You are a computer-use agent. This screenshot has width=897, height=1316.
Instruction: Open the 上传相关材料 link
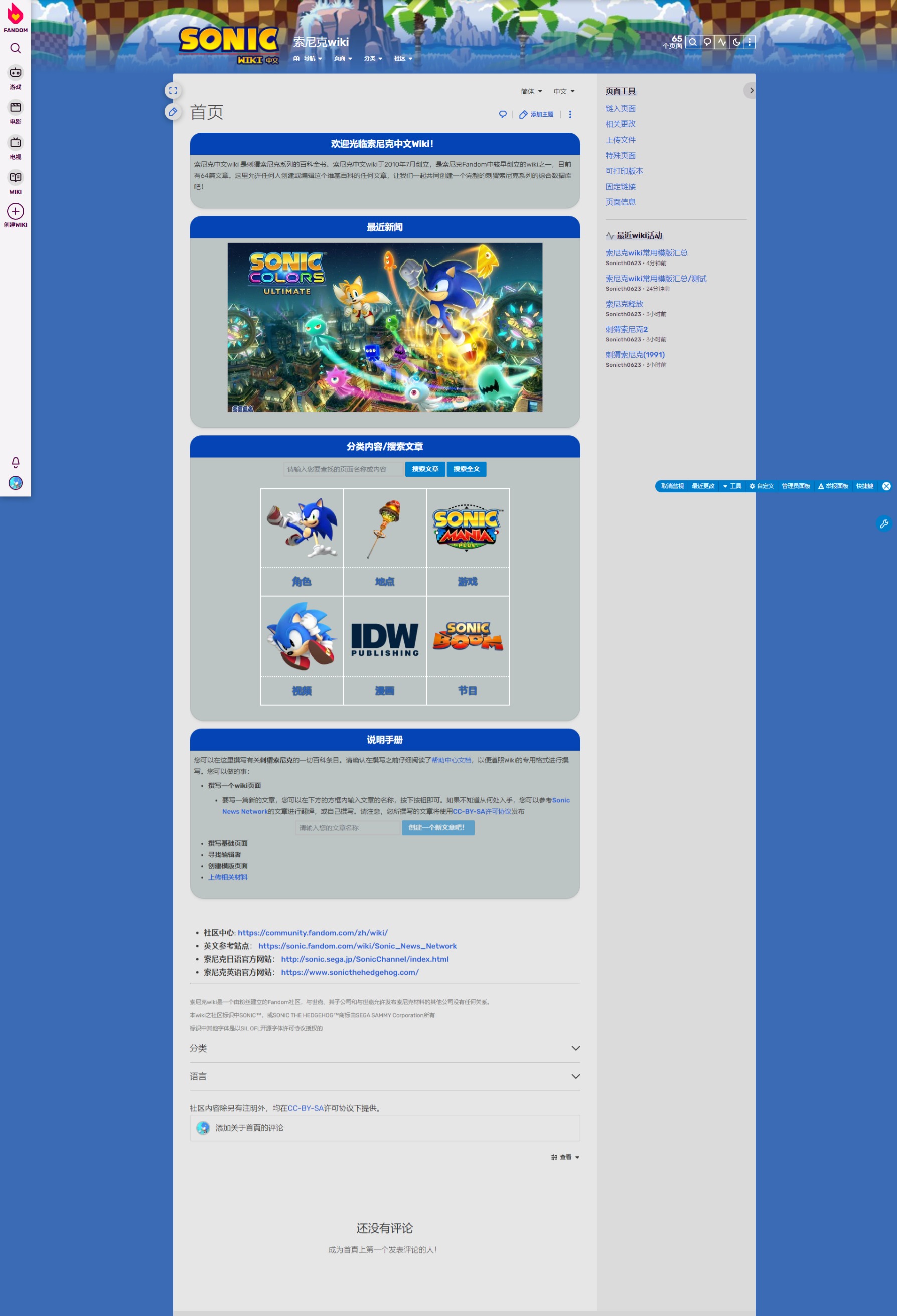click(x=227, y=877)
